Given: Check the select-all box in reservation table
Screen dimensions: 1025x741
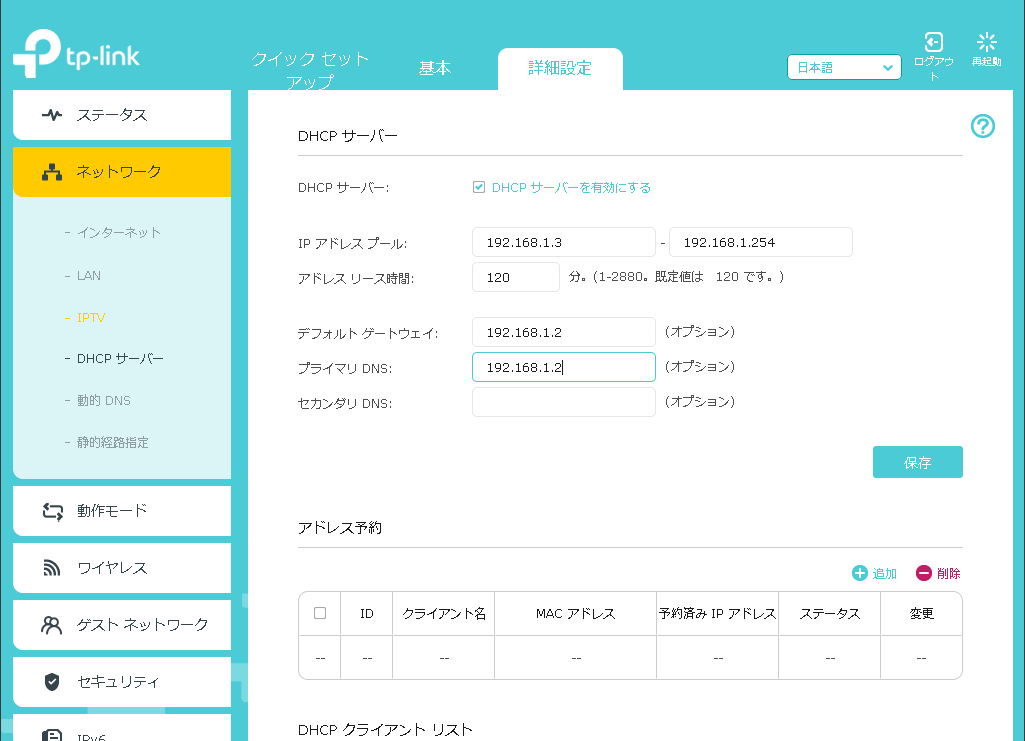Looking at the screenshot, I should click(x=320, y=613).
